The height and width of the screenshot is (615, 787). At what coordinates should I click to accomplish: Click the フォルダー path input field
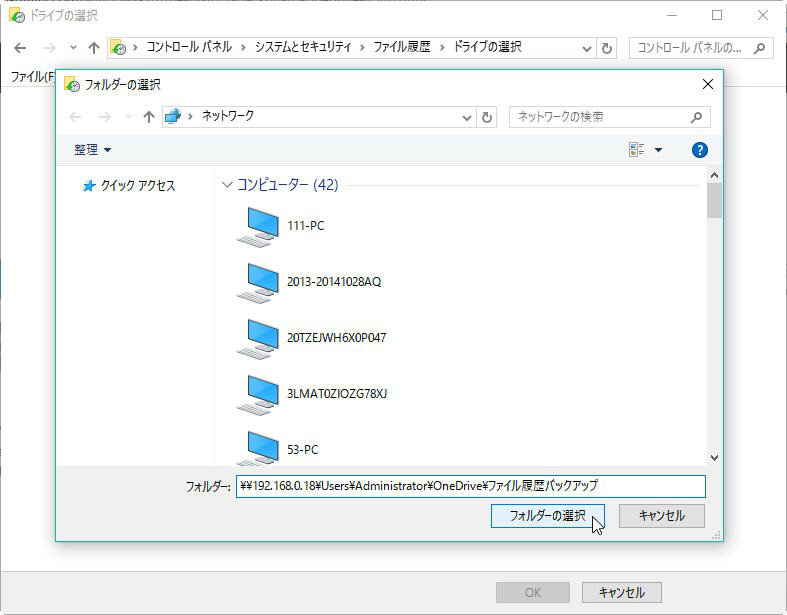pyautogui.click(x=471, y=486)
